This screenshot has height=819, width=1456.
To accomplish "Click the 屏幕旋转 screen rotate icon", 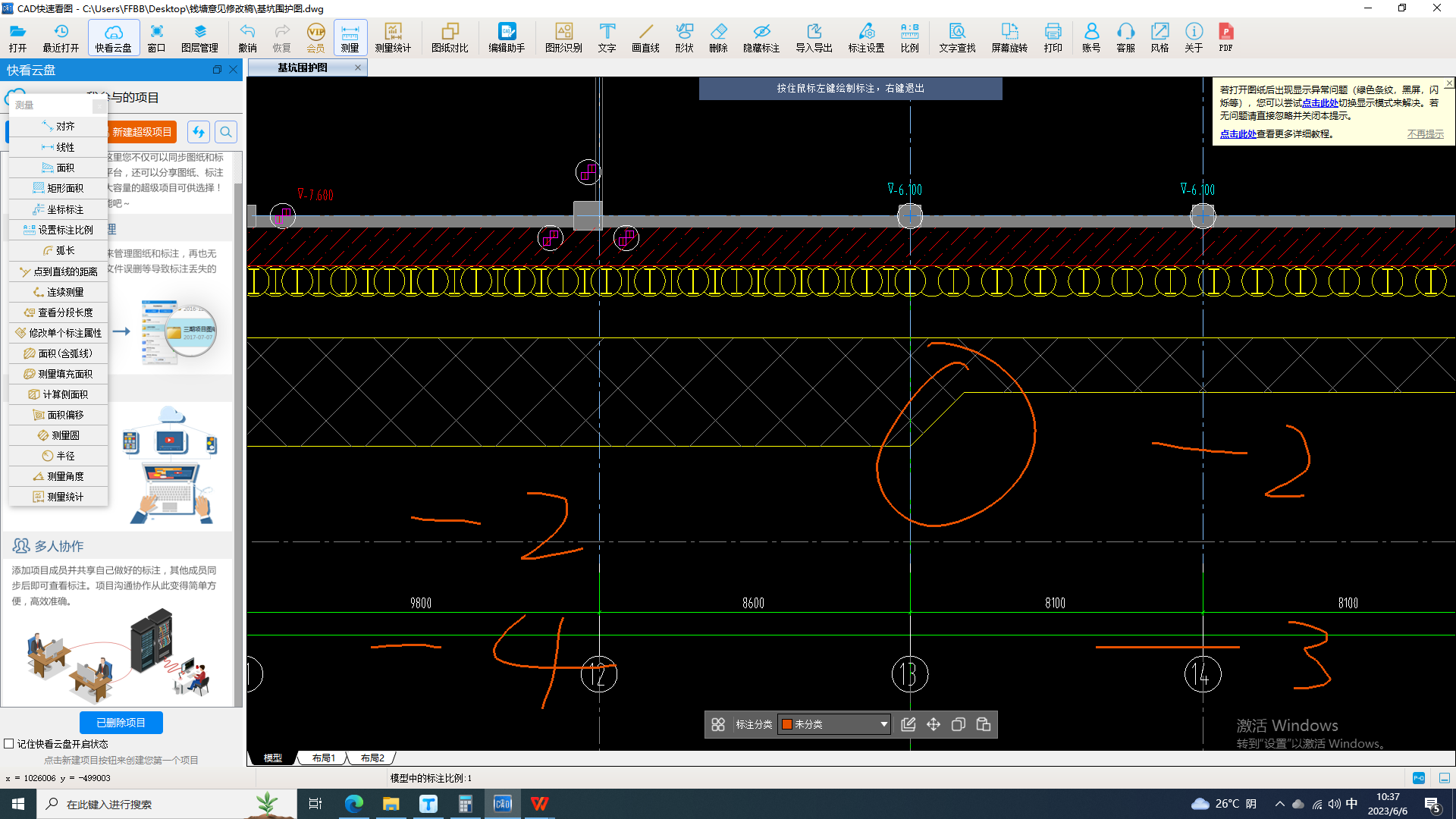I will pos(1009,37).
